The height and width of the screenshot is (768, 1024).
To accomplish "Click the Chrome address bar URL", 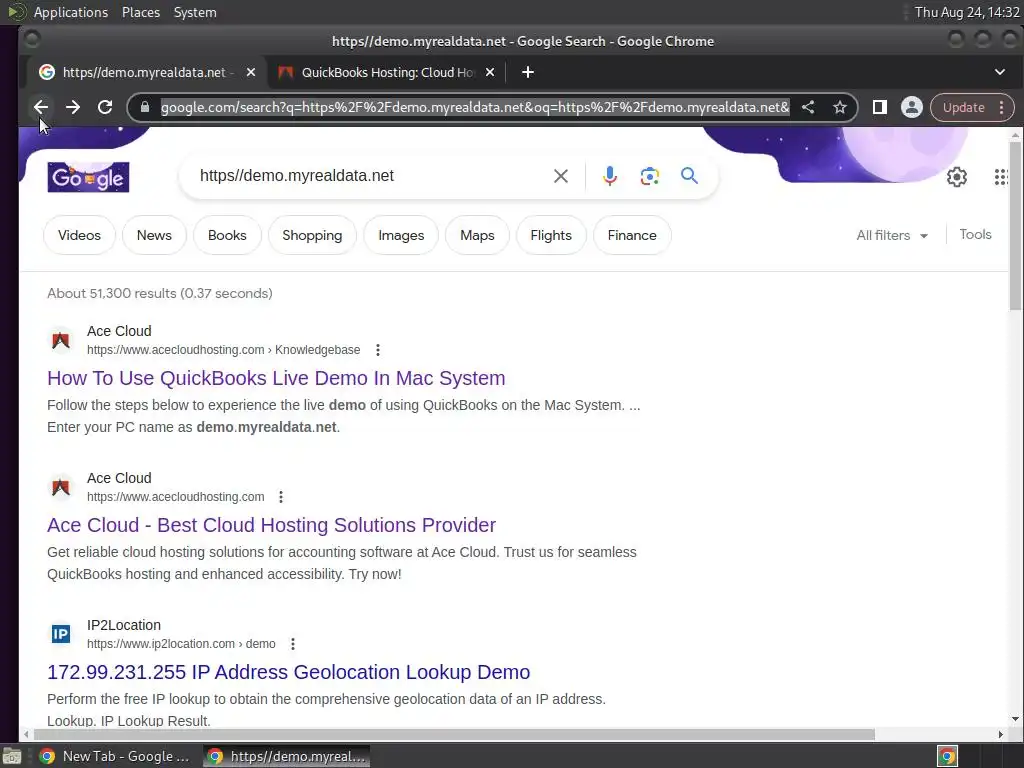I will click(475, 107).
